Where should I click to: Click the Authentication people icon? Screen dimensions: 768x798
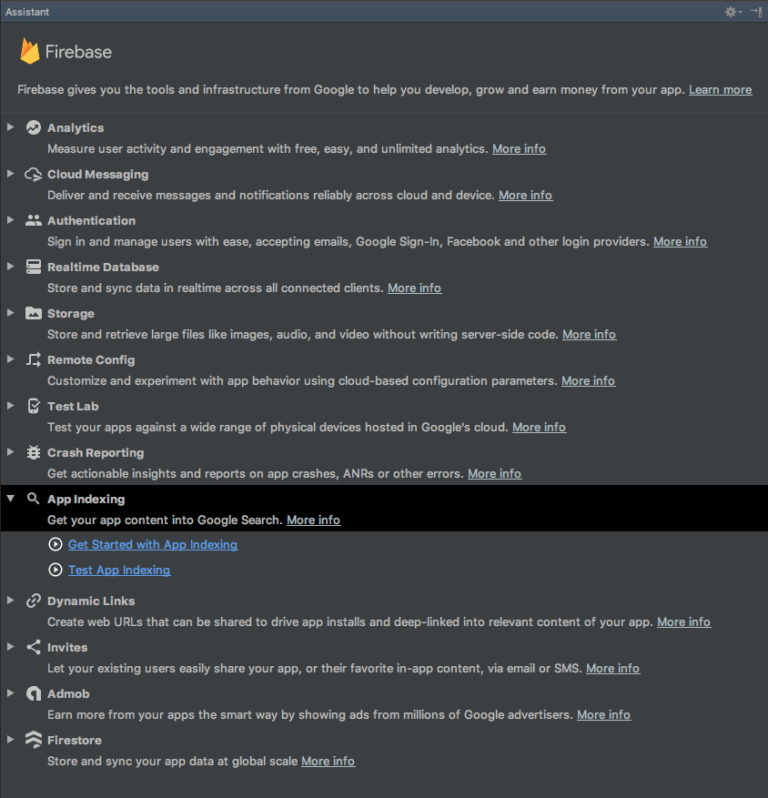34,220
